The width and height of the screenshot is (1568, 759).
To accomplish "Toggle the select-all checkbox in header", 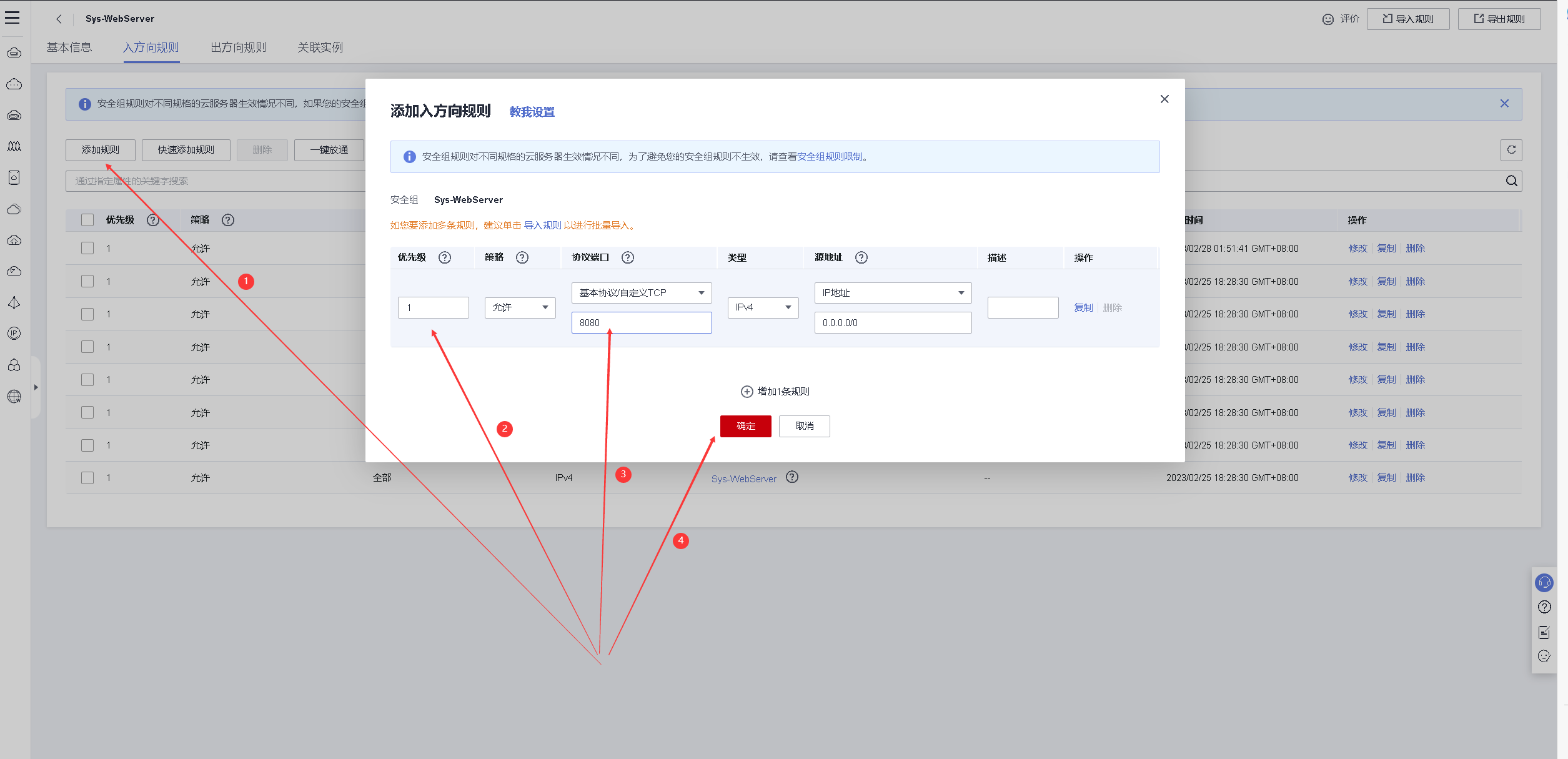I will pyautogui.click(x=87, y=220).
